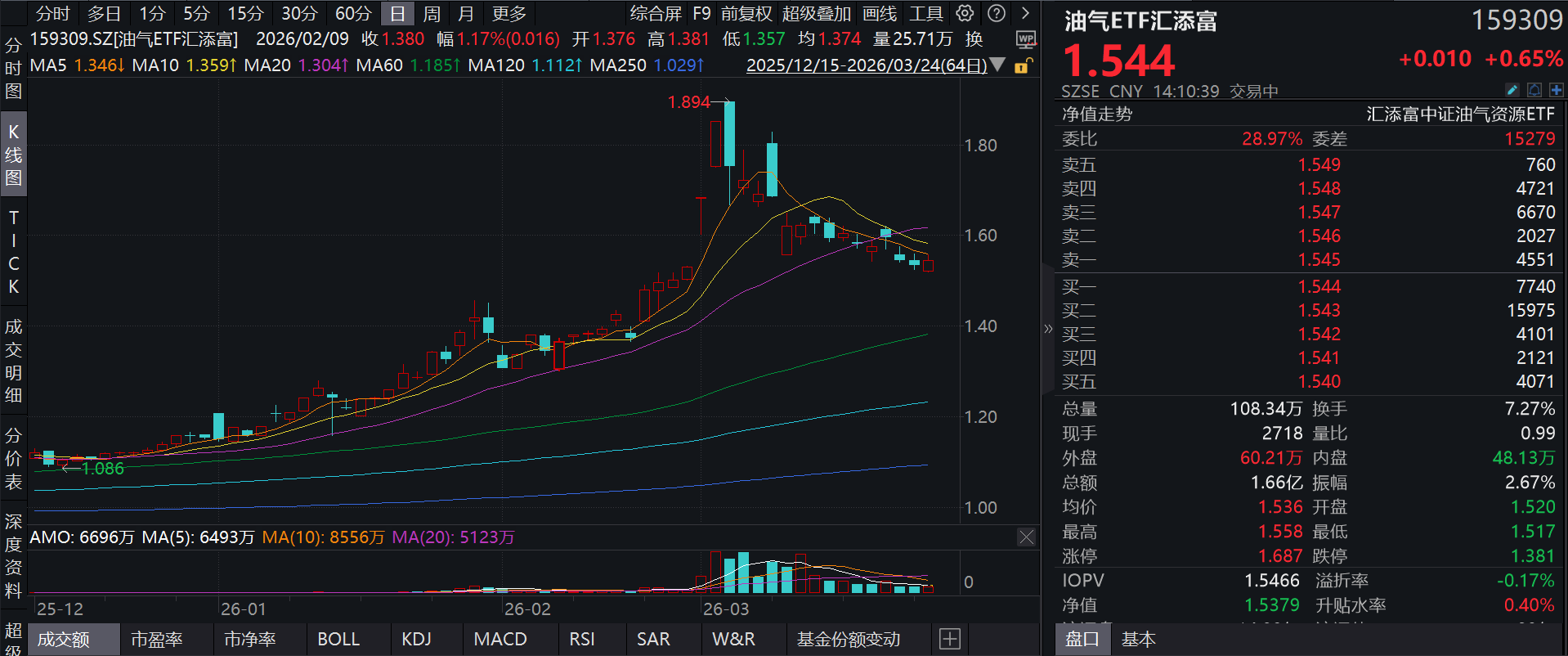
Task: Toggle 前复权 price adjustment mode
Action: (746, 14)
